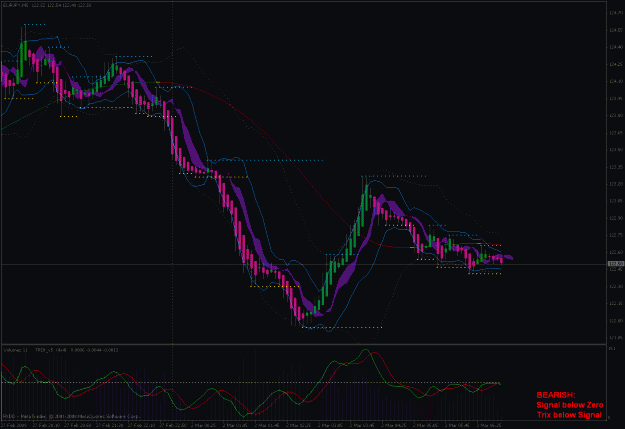Click the tall green candle at rally peak
This screenshot has height=429, width=625.
tap(366, 197)
